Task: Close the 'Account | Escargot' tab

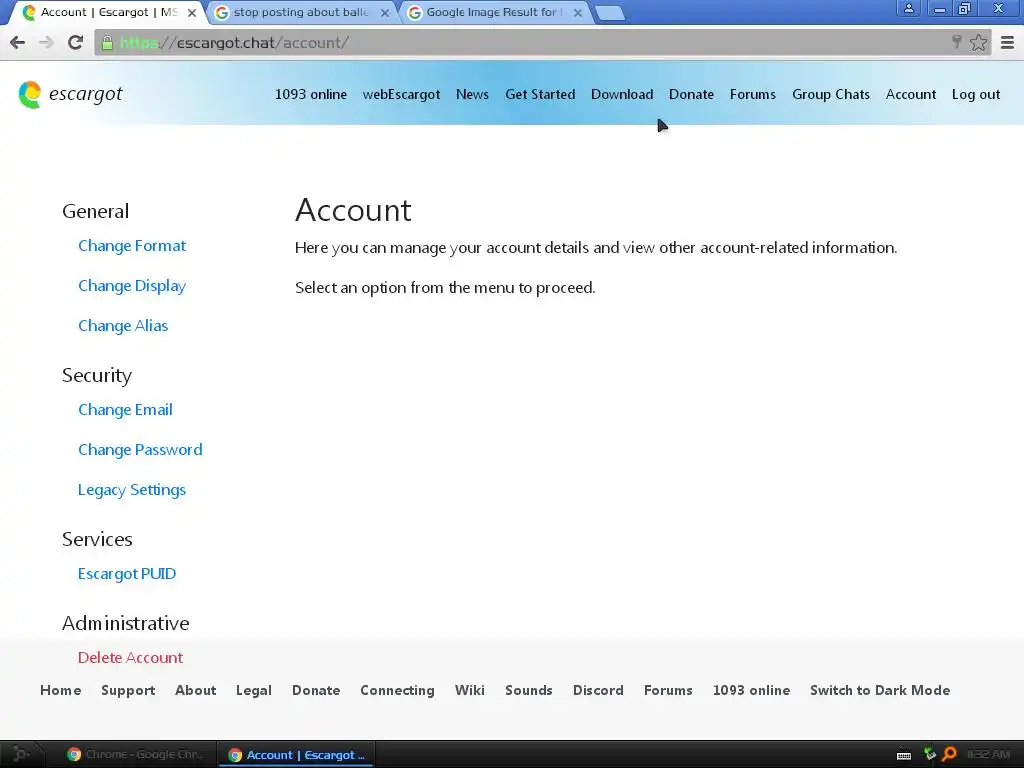Action: tap(191, 12)
